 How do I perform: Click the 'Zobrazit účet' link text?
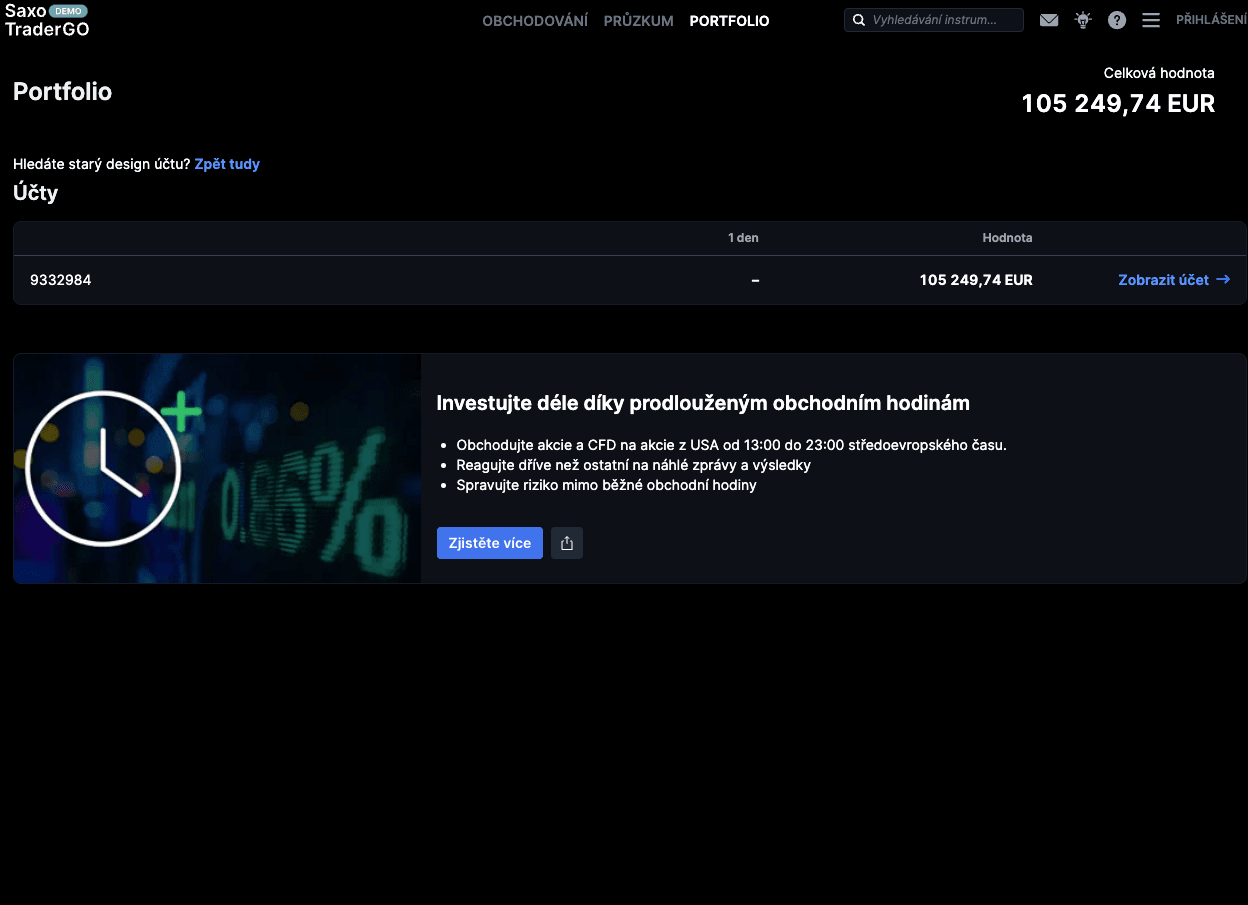pos(1162,280)
